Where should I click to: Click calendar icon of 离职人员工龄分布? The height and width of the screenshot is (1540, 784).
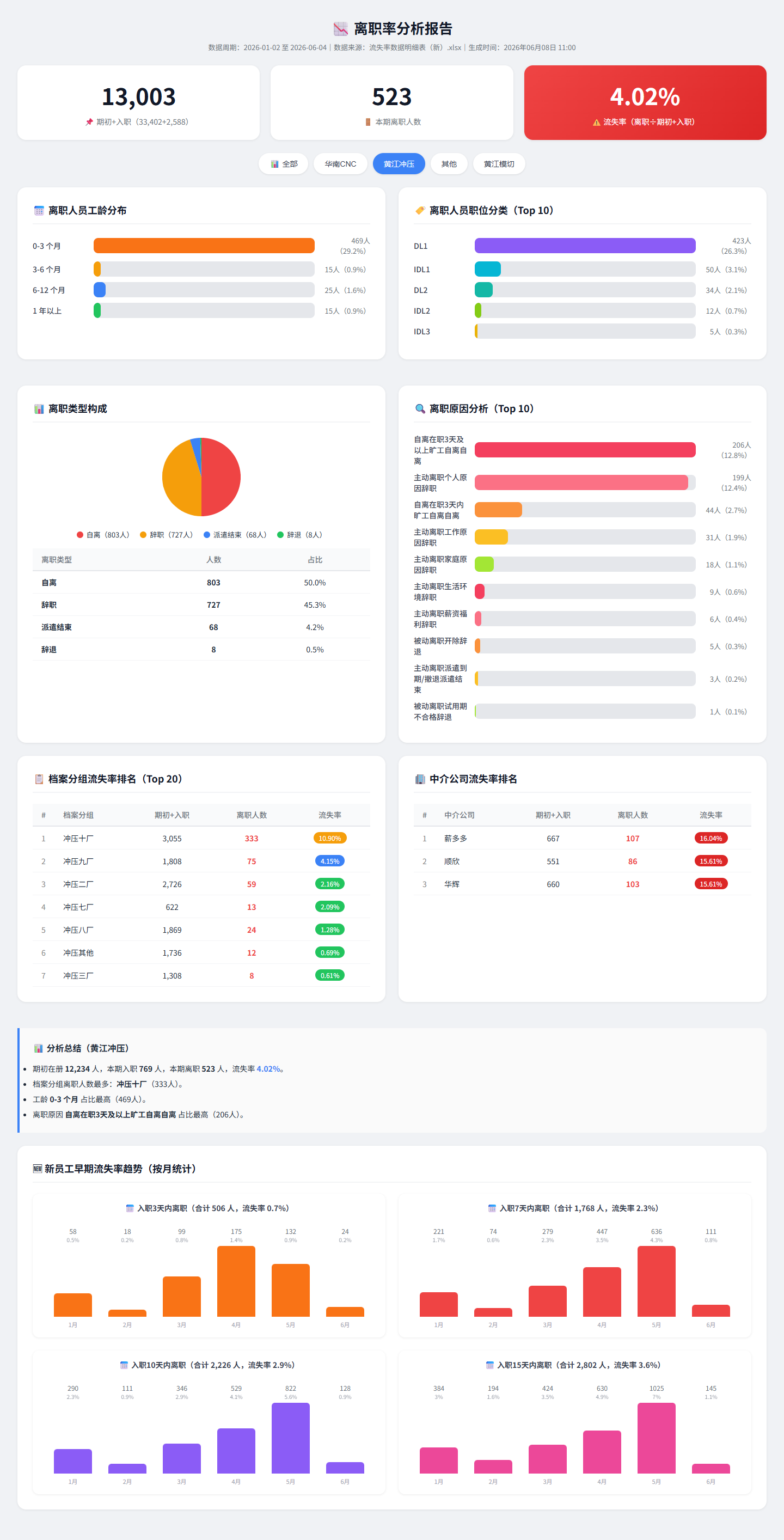pyautogui.click(x=39, y=210)
